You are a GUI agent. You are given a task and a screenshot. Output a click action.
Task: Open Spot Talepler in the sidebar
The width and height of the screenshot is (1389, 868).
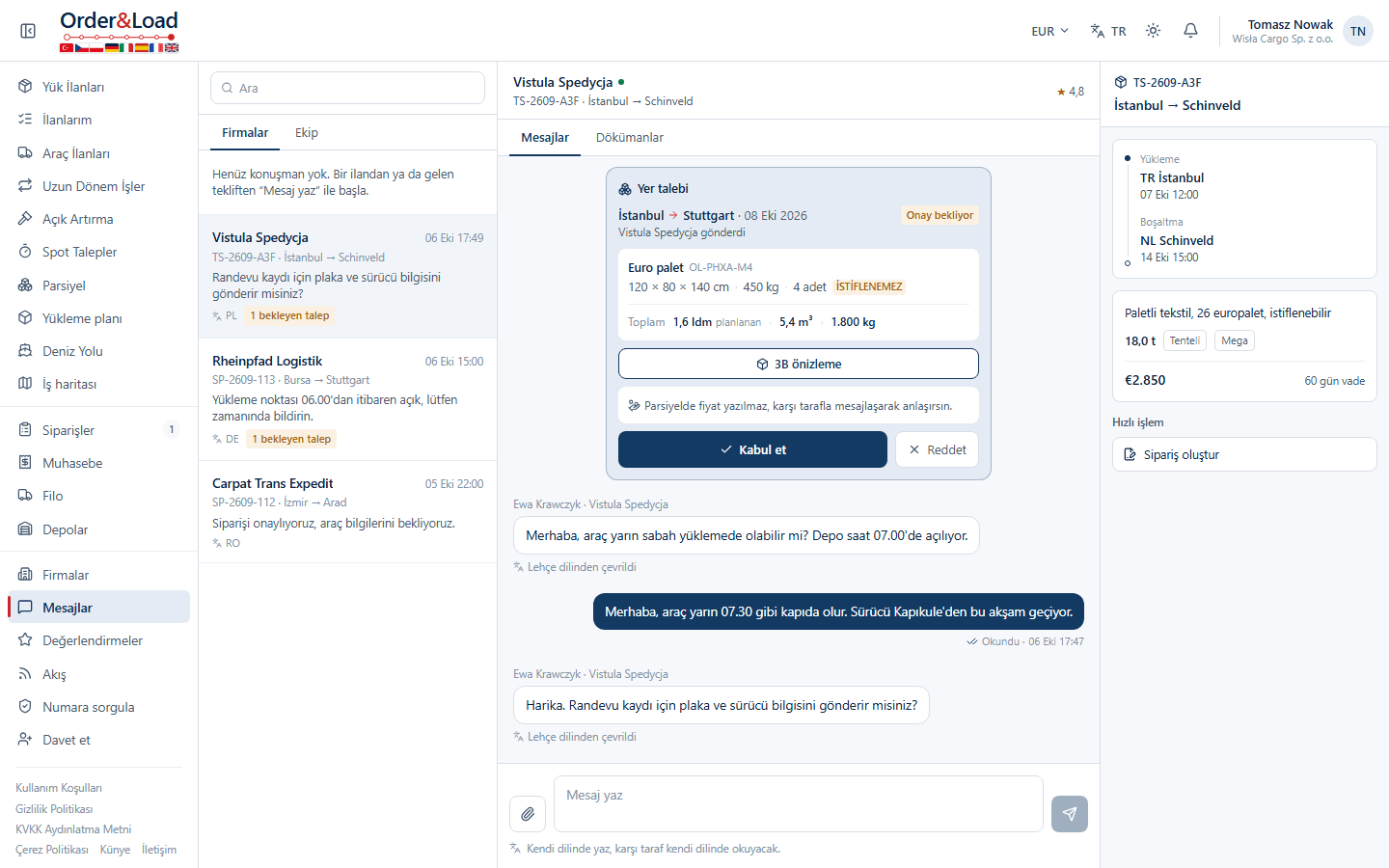(x=98, y=252)
